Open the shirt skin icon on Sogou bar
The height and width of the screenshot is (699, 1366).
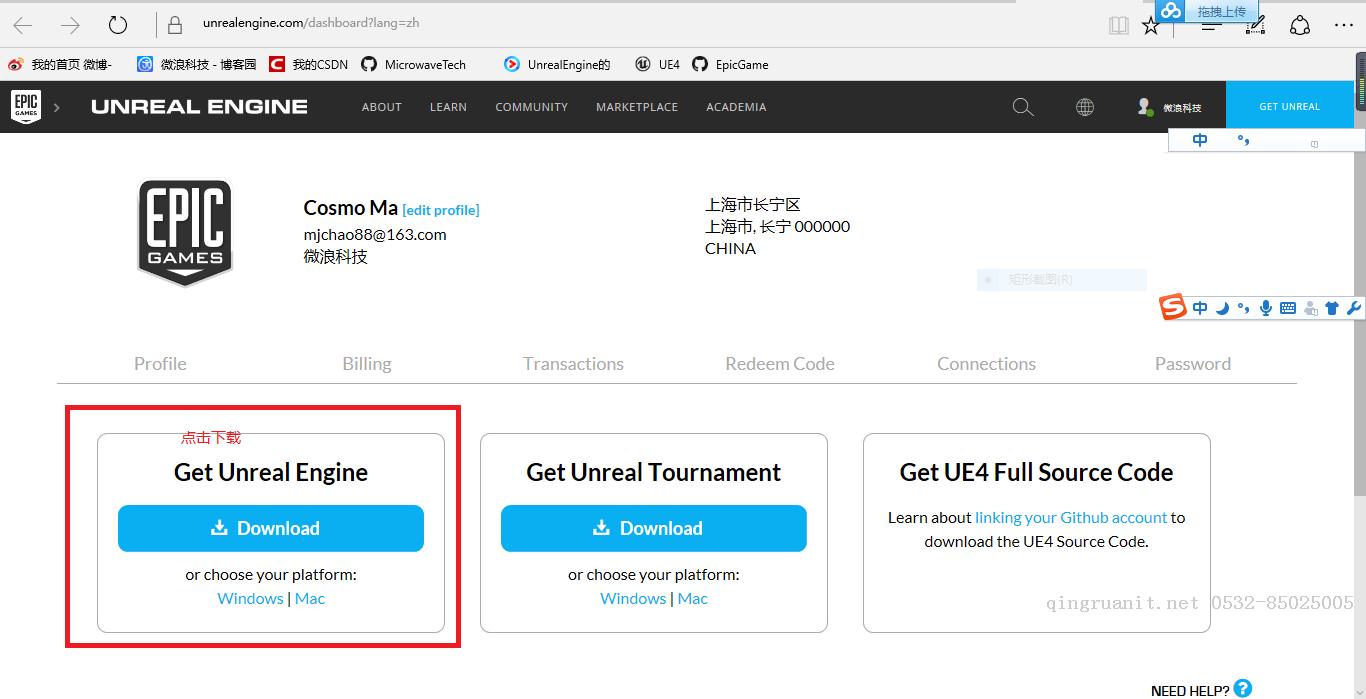[1332, 308]
